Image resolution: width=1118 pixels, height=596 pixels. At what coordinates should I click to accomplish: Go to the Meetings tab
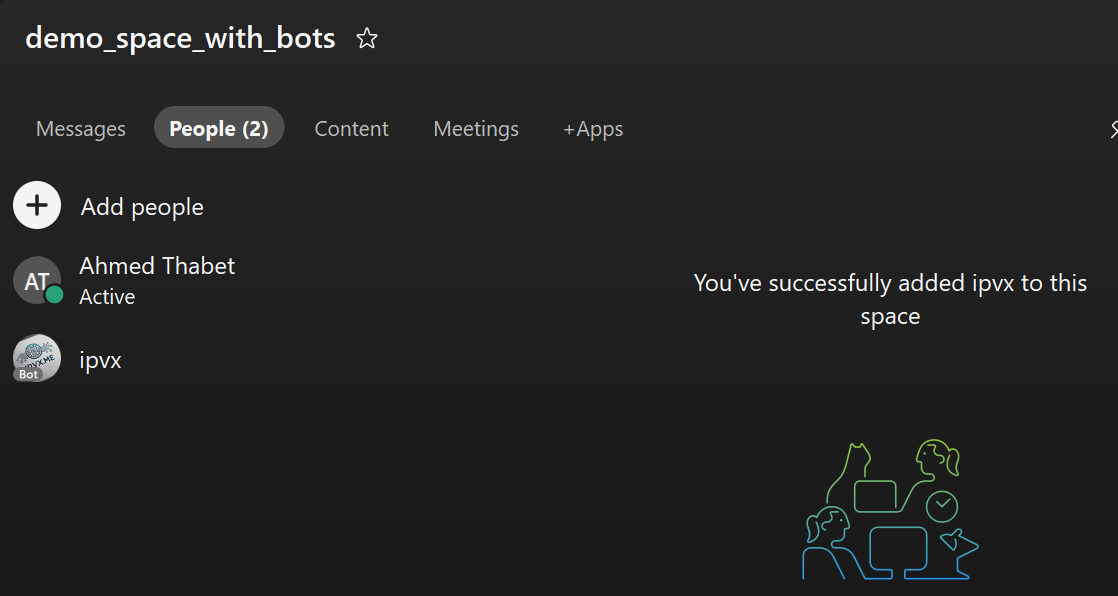[x=476, y=129]
